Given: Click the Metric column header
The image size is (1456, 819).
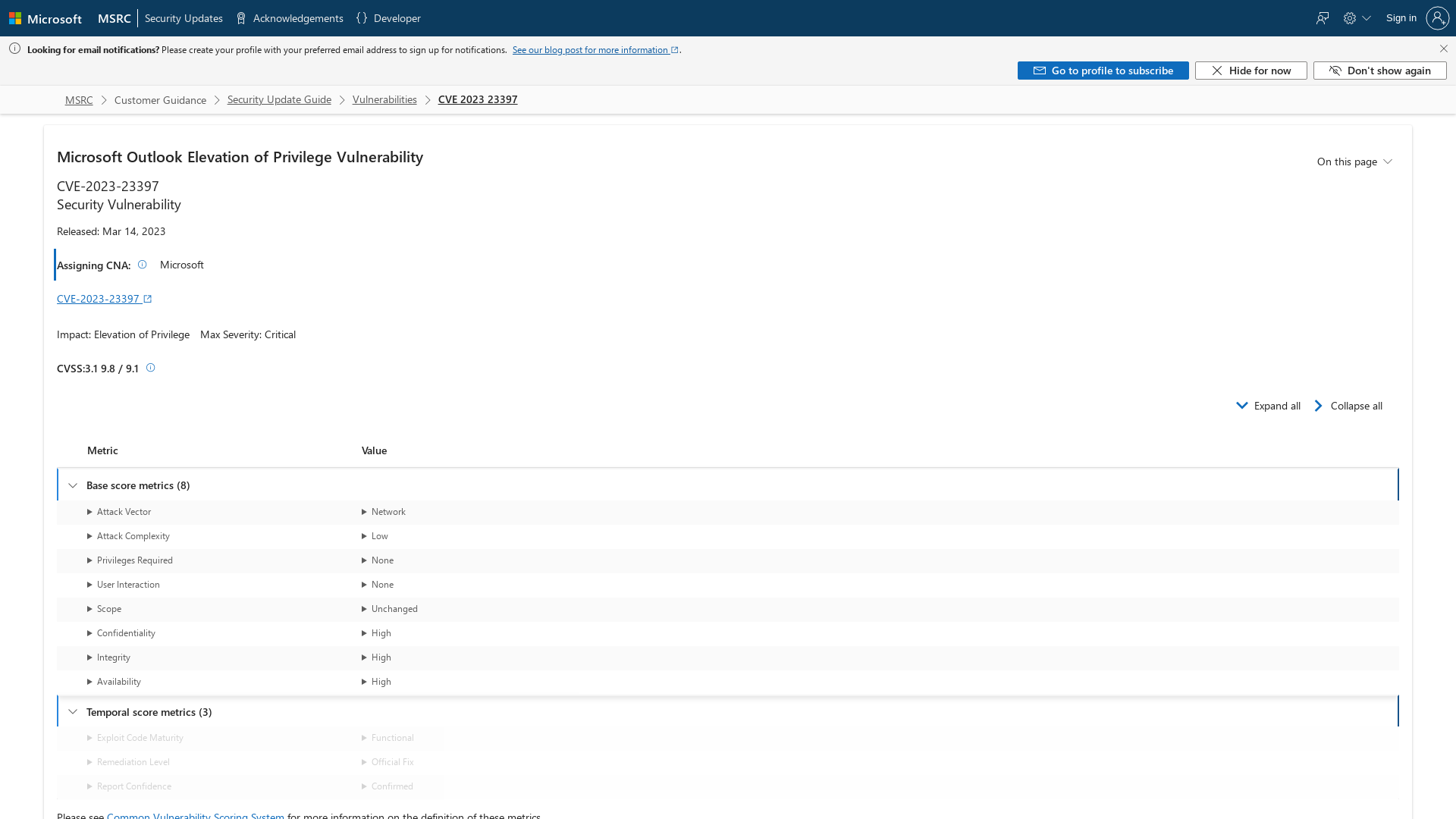Looking at the screenshot, I should 102,450.
